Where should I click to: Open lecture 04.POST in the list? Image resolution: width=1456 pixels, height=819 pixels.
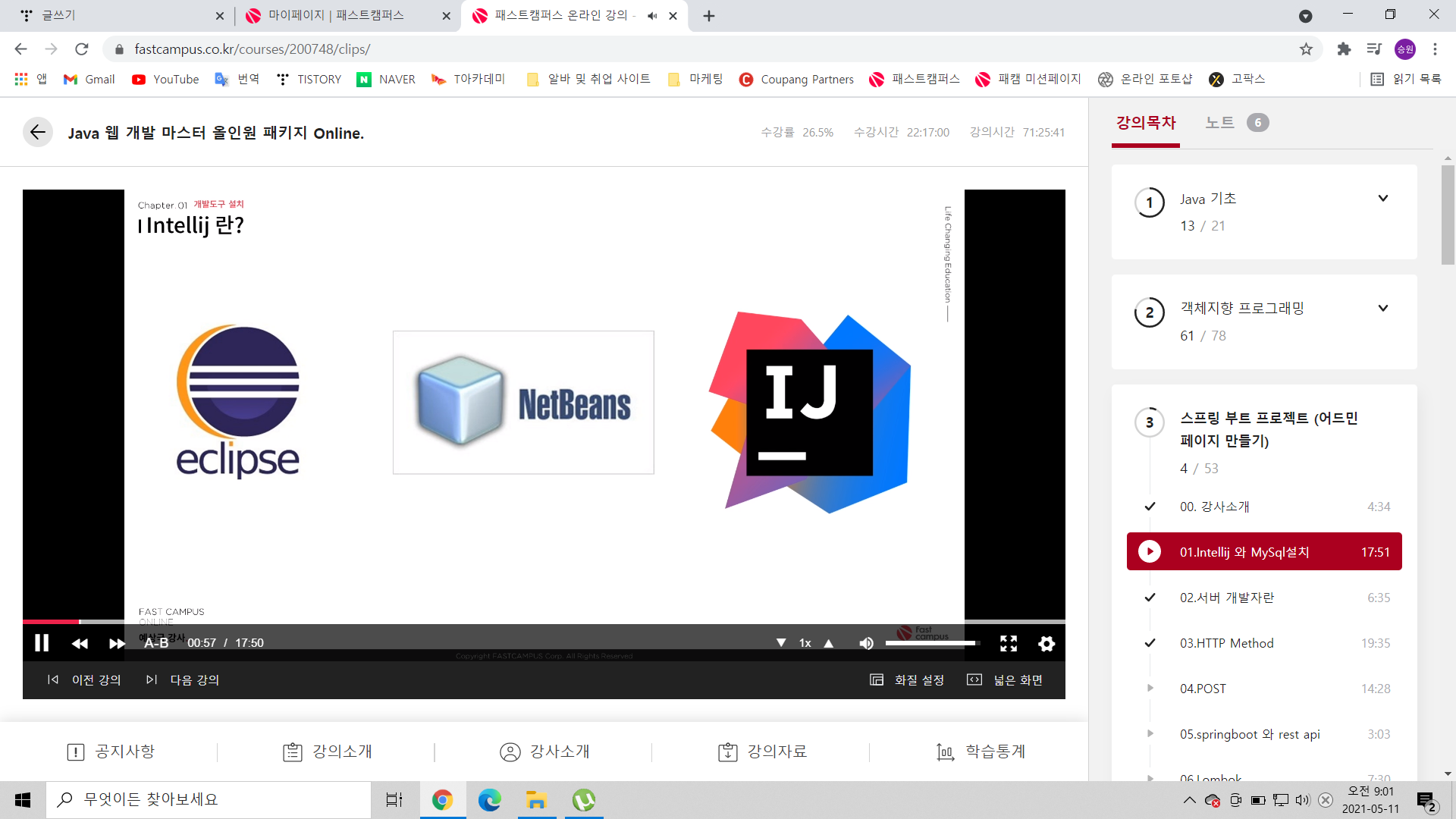coord(1203,689)
